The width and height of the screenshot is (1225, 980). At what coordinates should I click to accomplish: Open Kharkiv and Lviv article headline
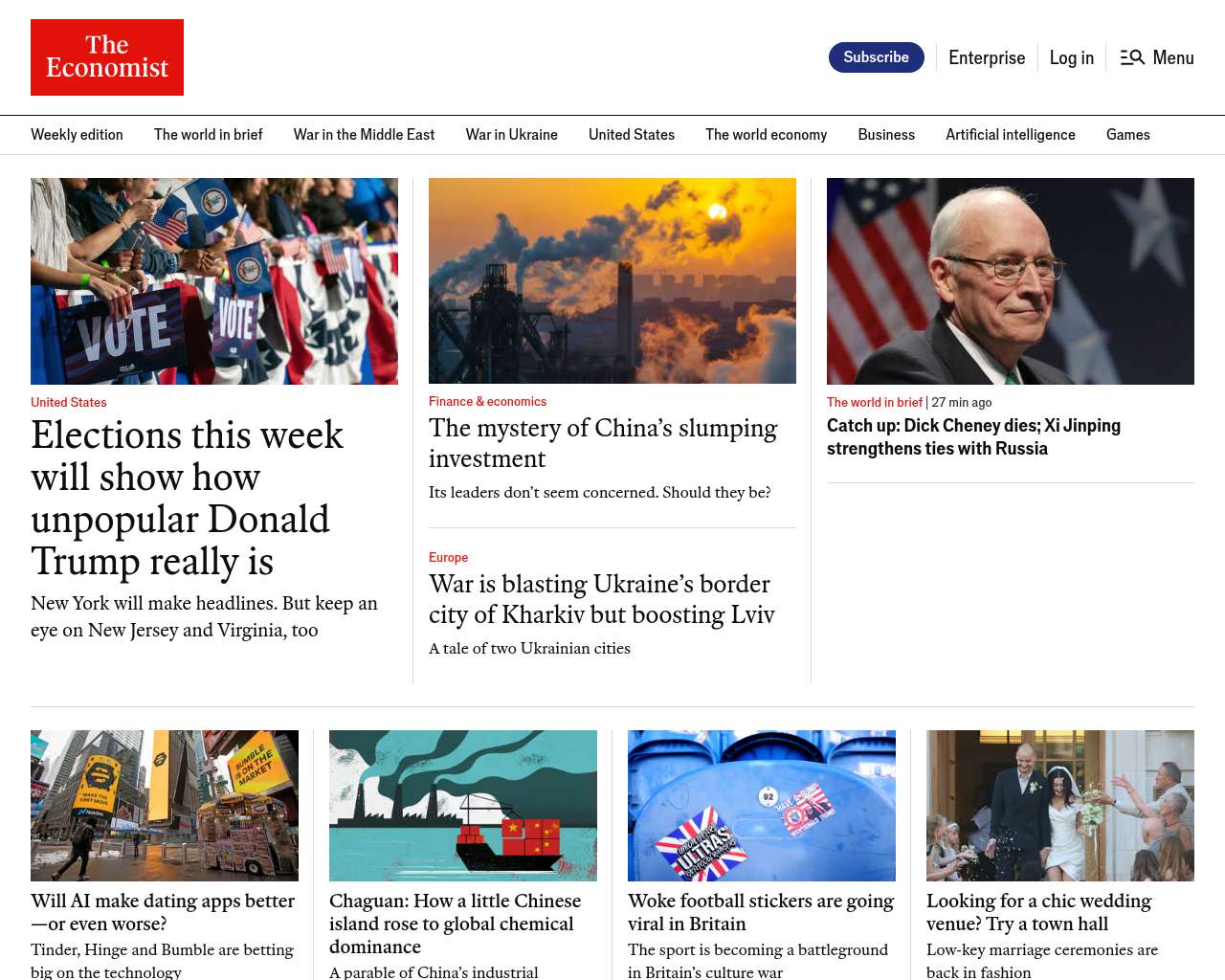(601, 599)
